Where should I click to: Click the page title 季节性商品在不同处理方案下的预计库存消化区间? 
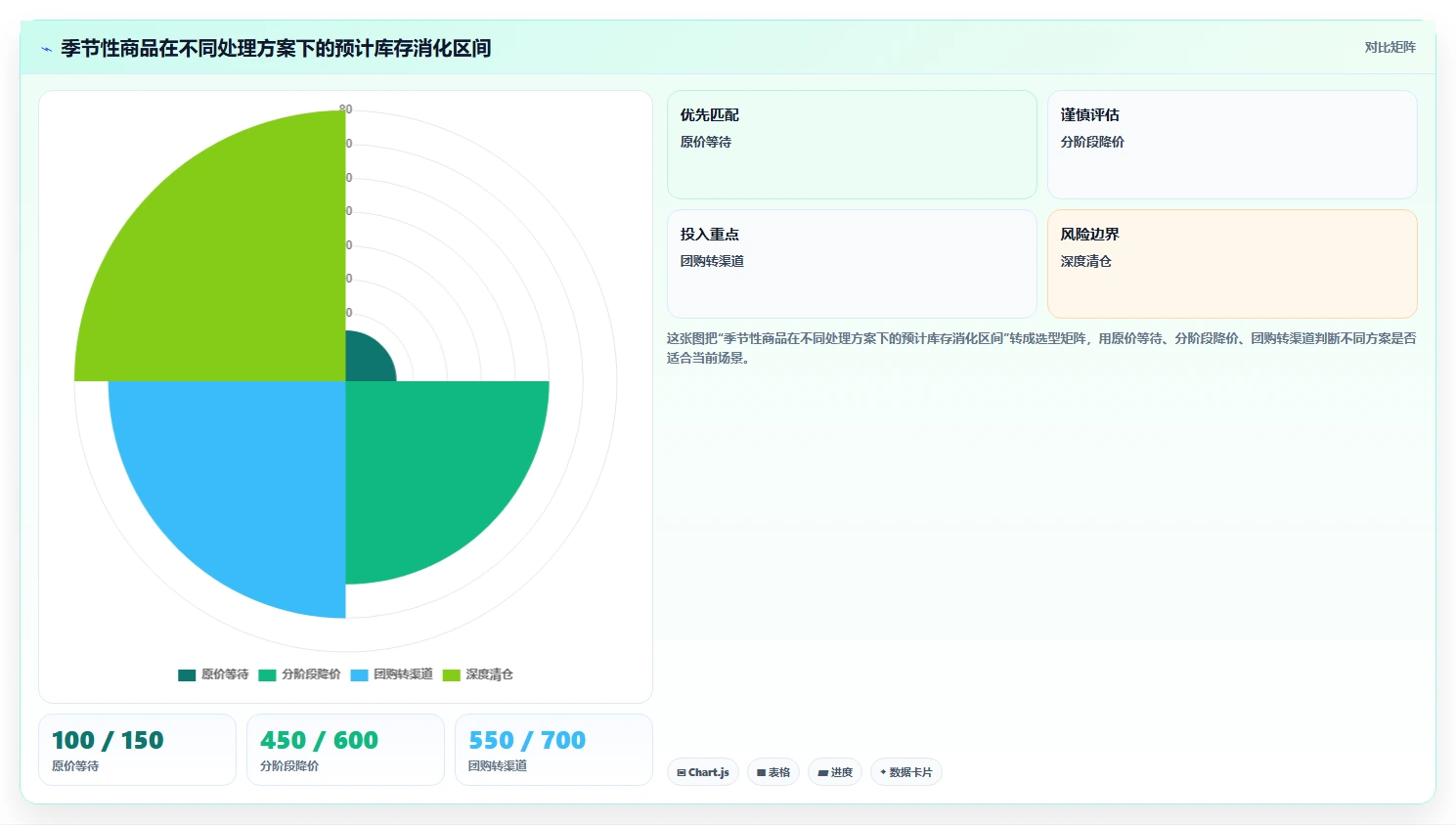click(x=276, y=49)
